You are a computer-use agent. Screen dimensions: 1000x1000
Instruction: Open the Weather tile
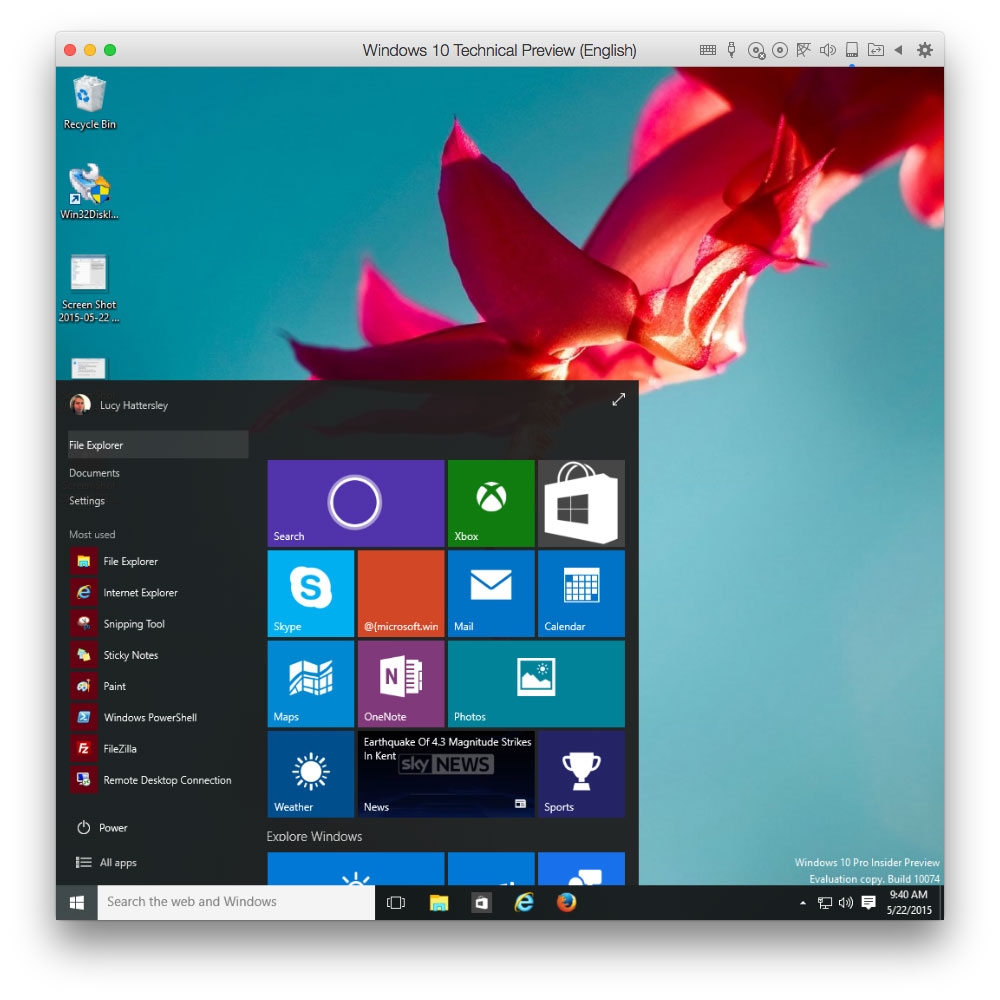tap(311, 774)
